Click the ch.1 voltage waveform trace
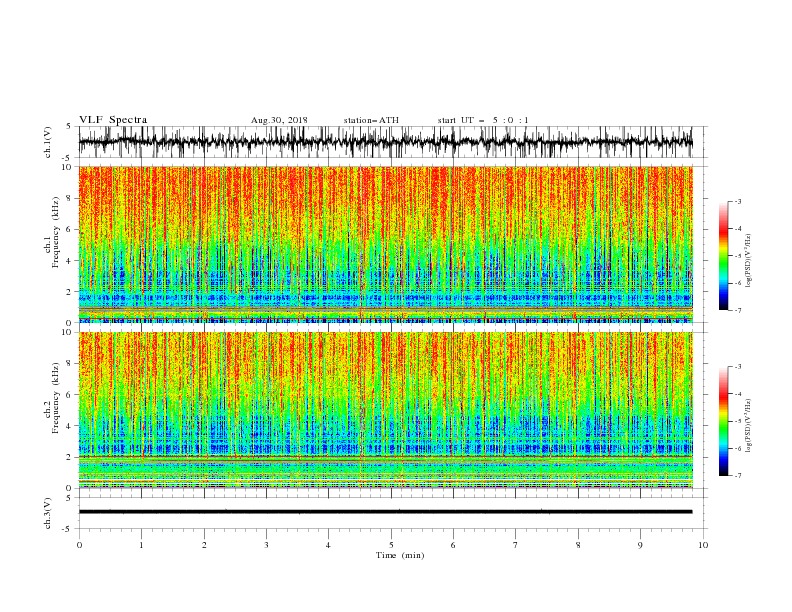792x612 pixels. coord(385,142)
